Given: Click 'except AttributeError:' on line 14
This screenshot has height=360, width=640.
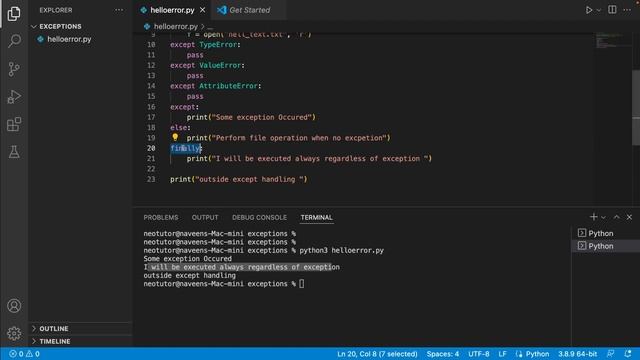Looking at the screenshot, I should 216,86.
